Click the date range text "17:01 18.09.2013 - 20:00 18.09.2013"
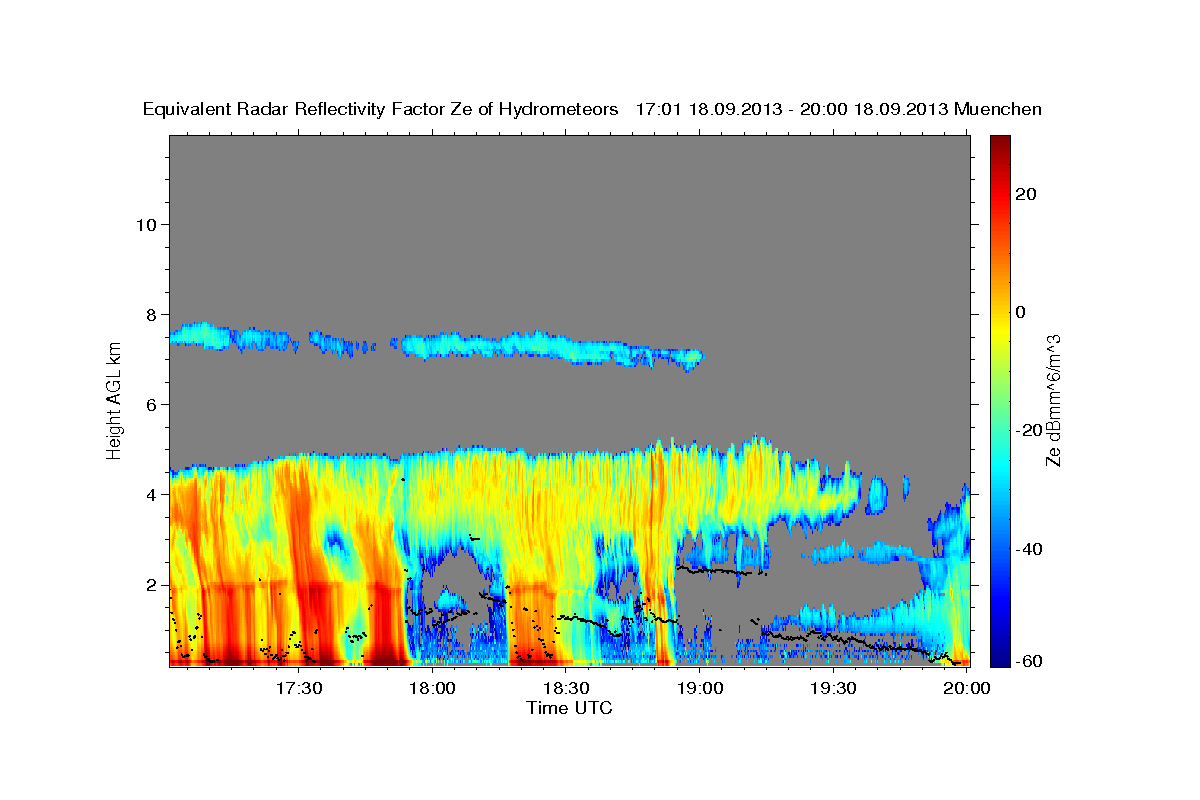 [792, 110]
